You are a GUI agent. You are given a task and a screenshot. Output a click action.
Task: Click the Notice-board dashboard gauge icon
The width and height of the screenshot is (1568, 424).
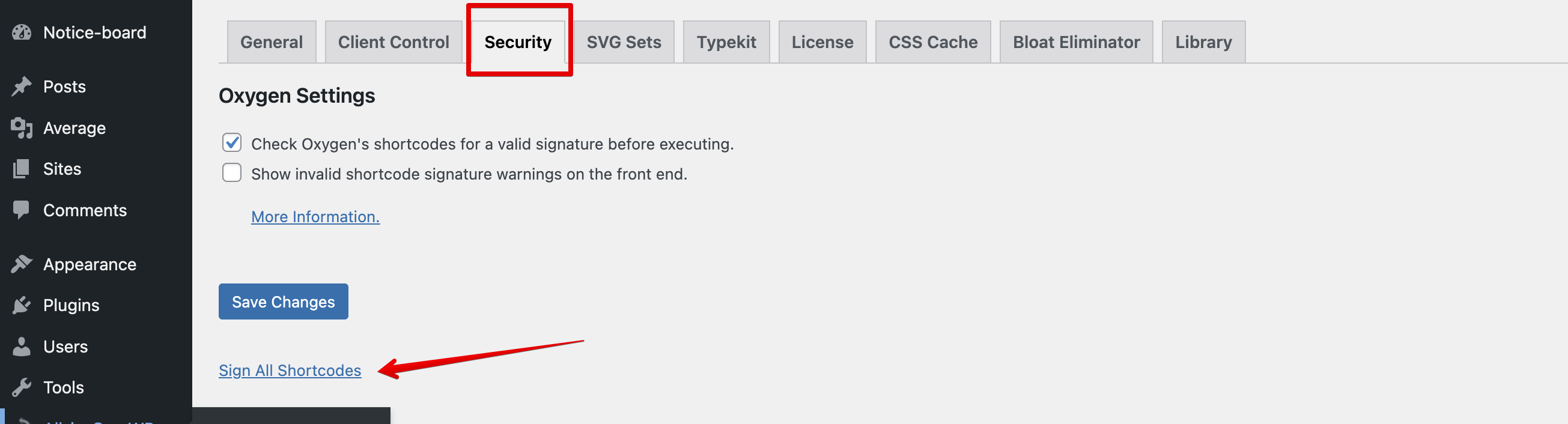point(22,32)
